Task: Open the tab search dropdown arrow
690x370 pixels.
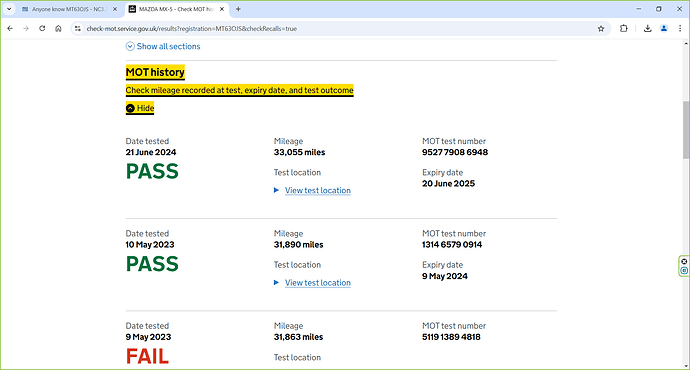Action: coord(9,9)
